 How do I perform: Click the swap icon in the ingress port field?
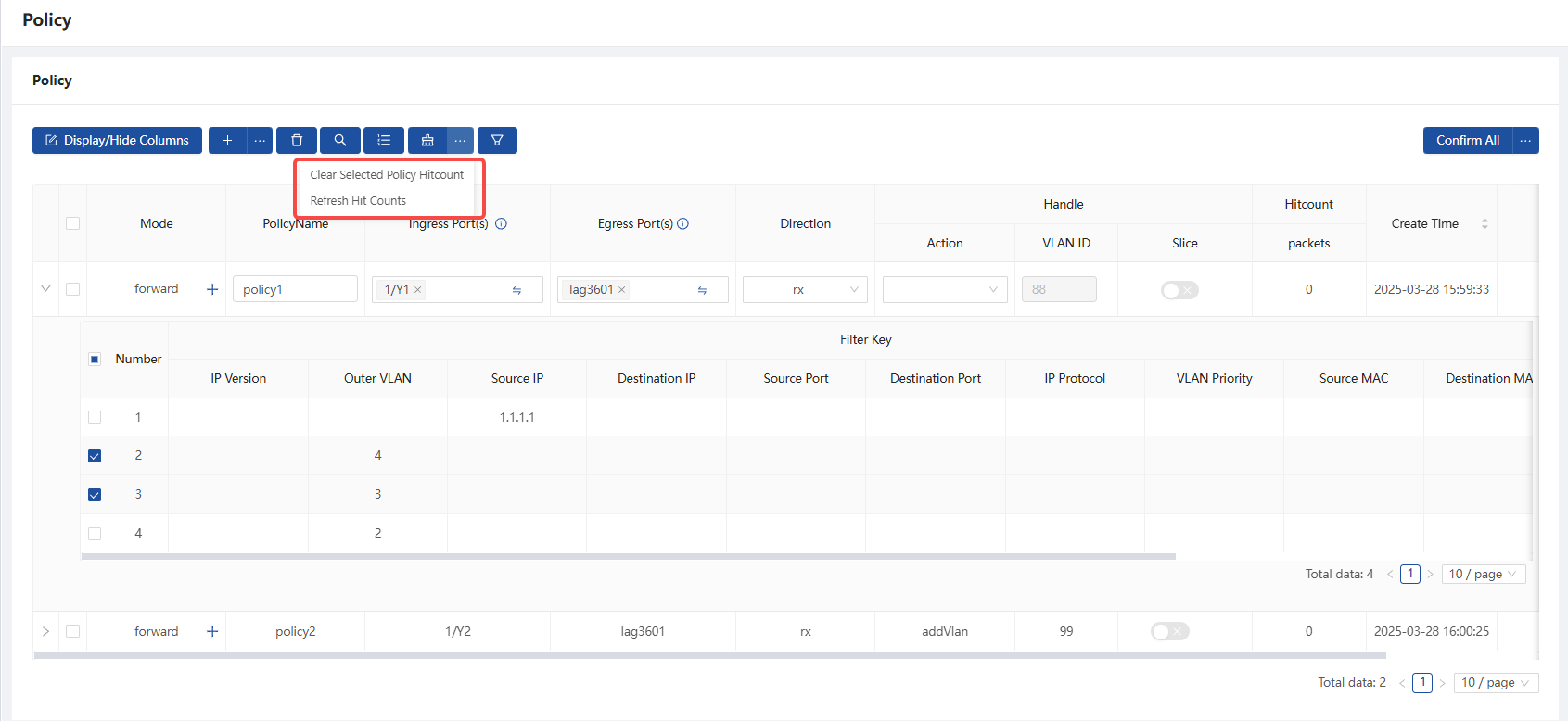click(516, 290)
